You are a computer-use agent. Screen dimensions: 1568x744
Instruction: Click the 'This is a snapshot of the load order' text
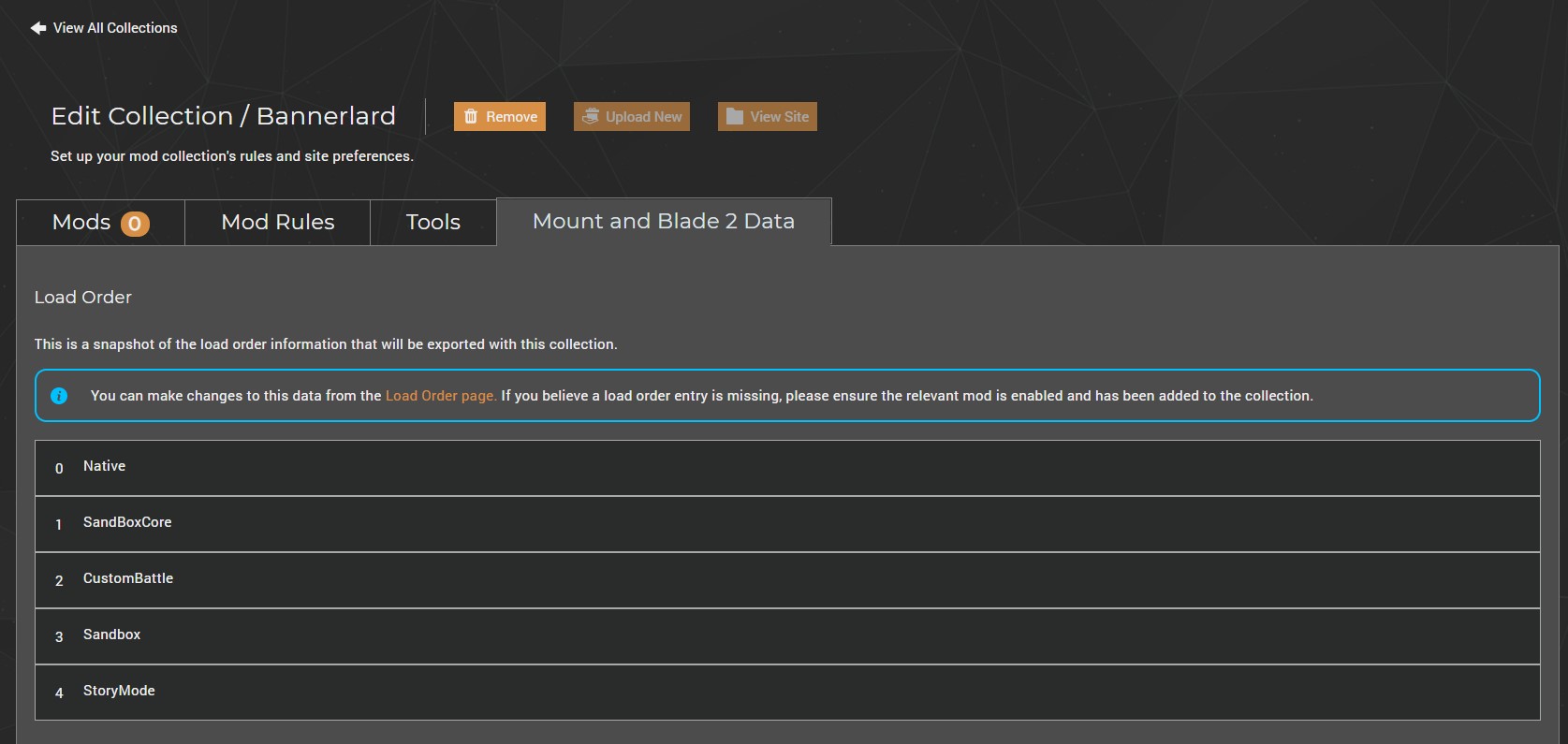tap(326, 344)
